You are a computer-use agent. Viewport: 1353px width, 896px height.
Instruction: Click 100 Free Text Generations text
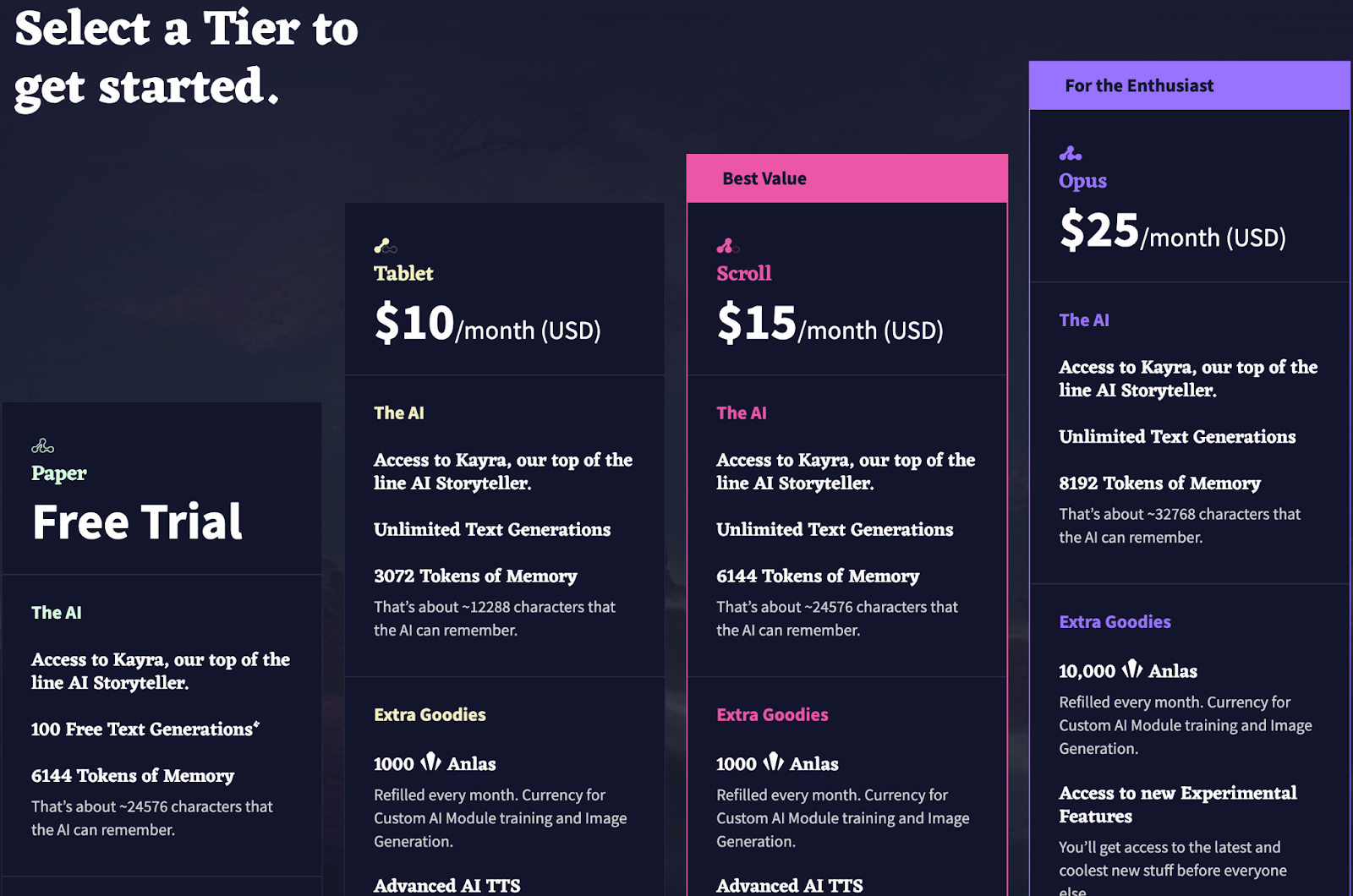[145, 729]
